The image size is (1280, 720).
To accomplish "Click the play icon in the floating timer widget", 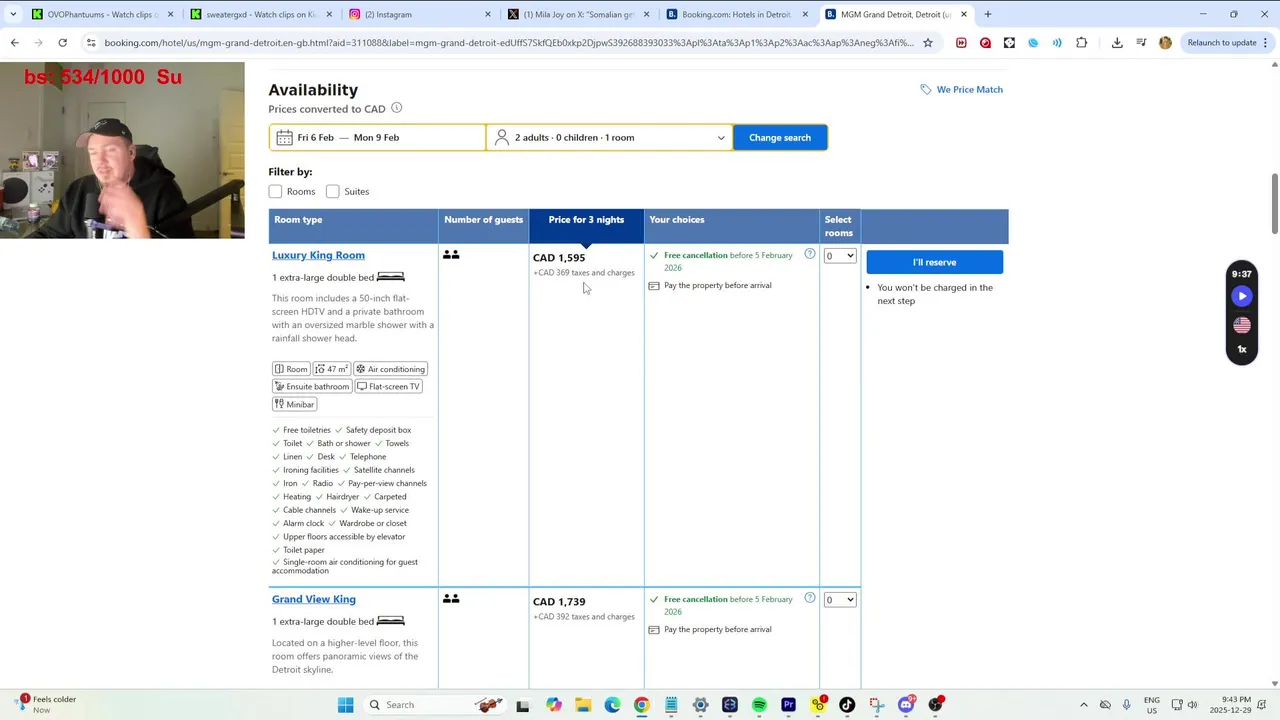I will pos(1242,296).
